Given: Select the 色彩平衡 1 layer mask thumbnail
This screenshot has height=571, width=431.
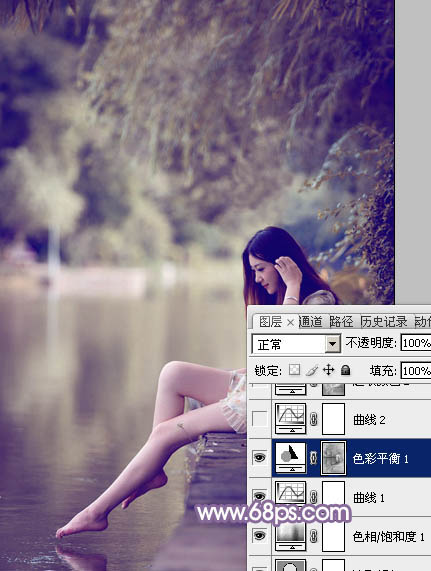Looking at the screenshot, I should click(x=333, y=458).
